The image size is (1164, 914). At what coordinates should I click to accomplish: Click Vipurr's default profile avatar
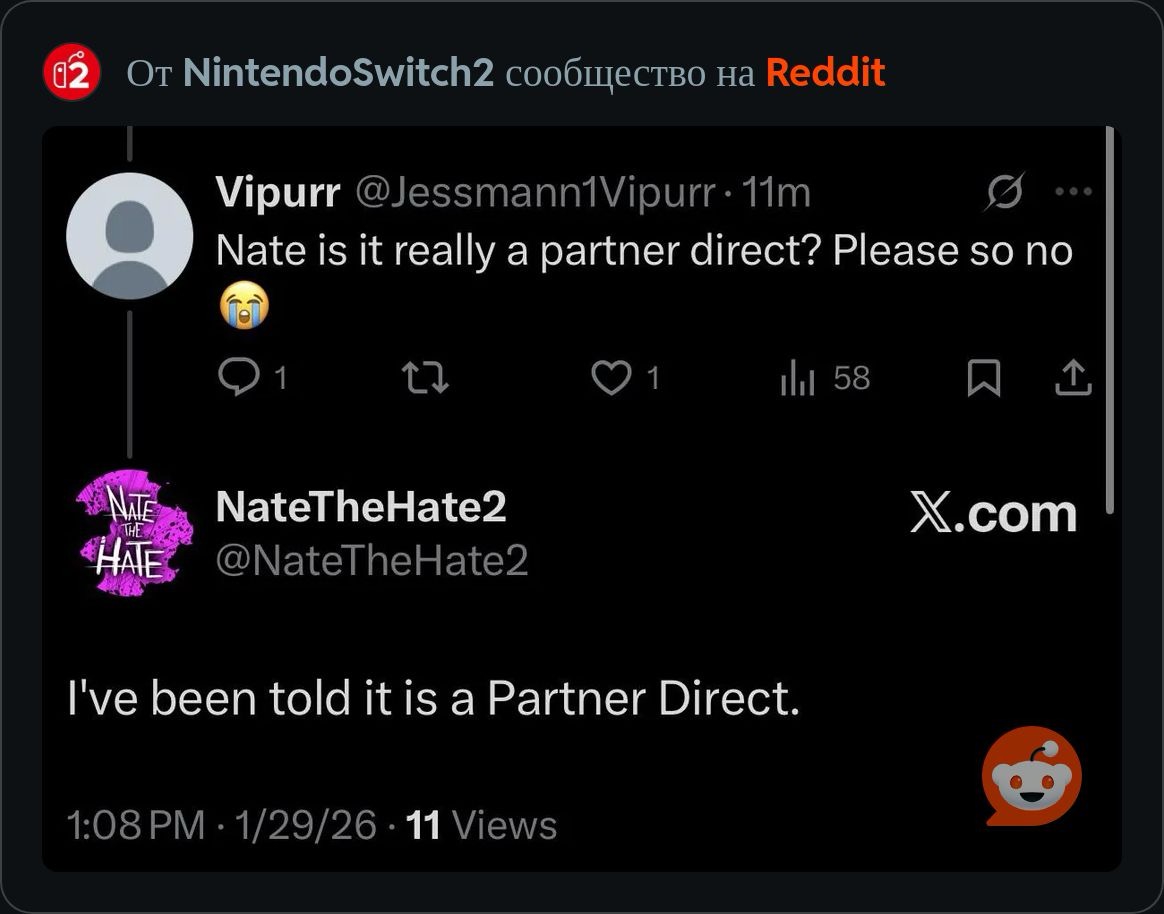click(129, 236)
